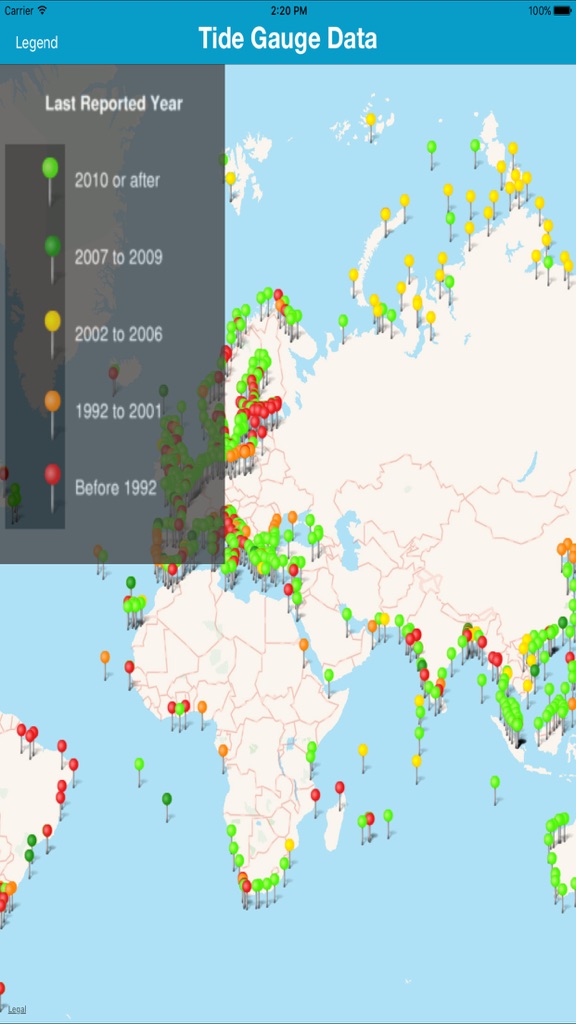The height and width of the screenshot is (1024, 576).
Task: Select the yellow '2002 to 2006' legend pin
Action: (52, 321)
